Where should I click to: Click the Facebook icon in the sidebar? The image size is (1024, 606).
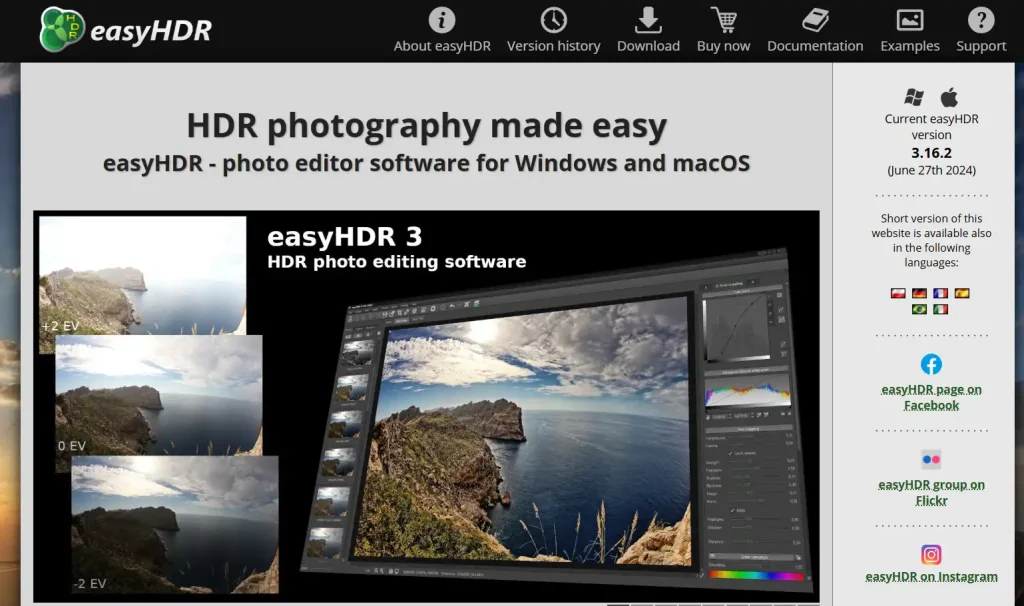tap(931, 364)
